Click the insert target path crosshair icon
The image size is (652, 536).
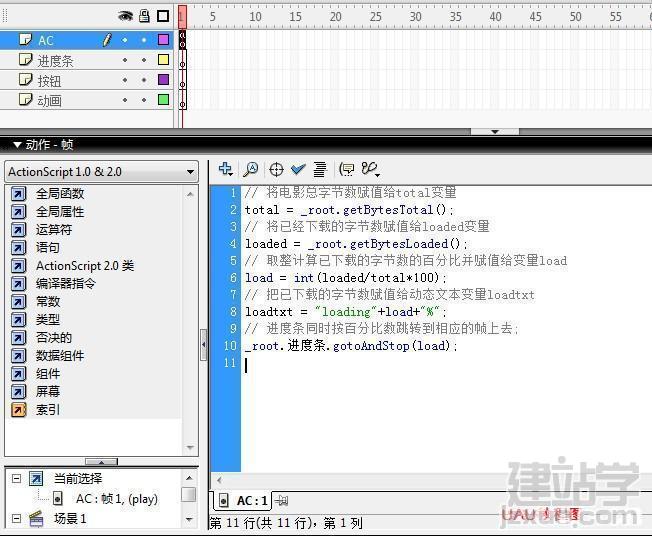point(276,169)
